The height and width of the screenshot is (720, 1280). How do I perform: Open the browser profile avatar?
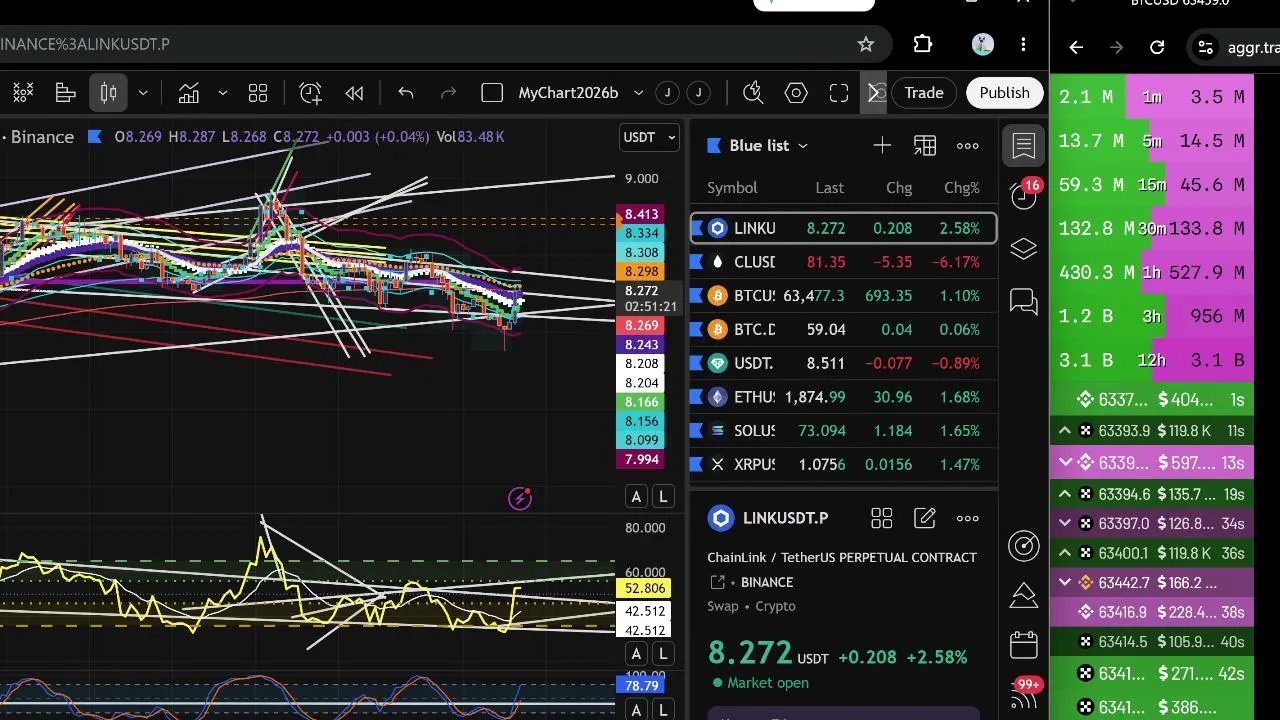(982, 44)
